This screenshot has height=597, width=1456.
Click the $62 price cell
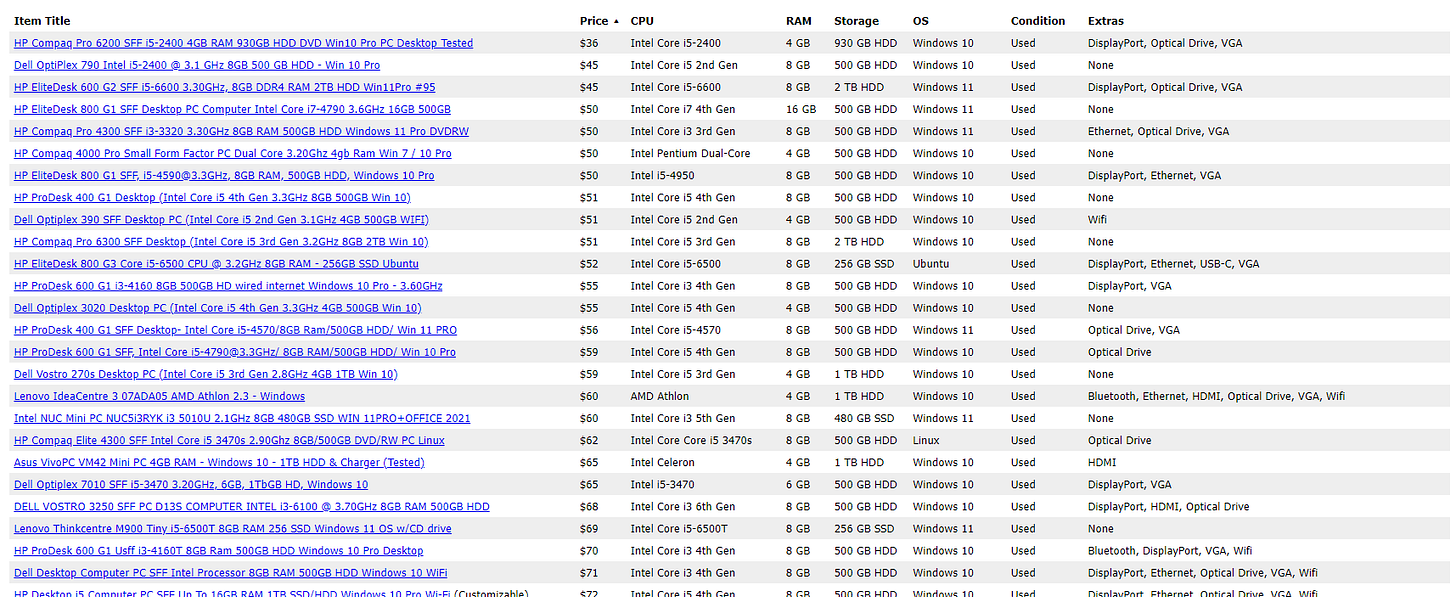coord(589,440)
